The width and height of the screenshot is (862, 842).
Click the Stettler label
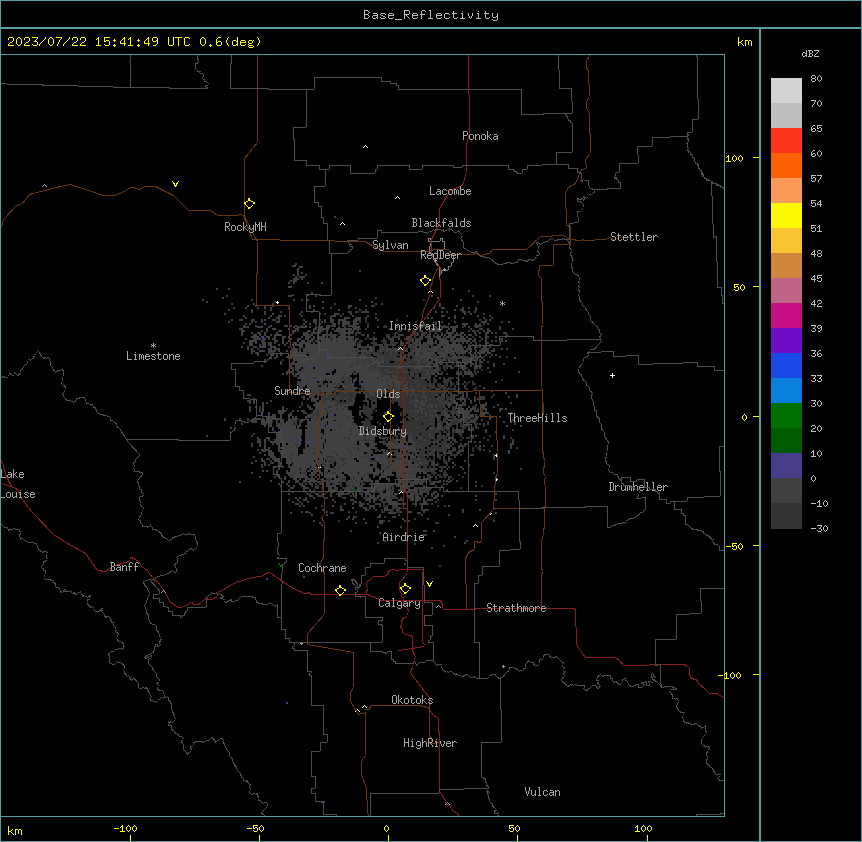[634, 237]
